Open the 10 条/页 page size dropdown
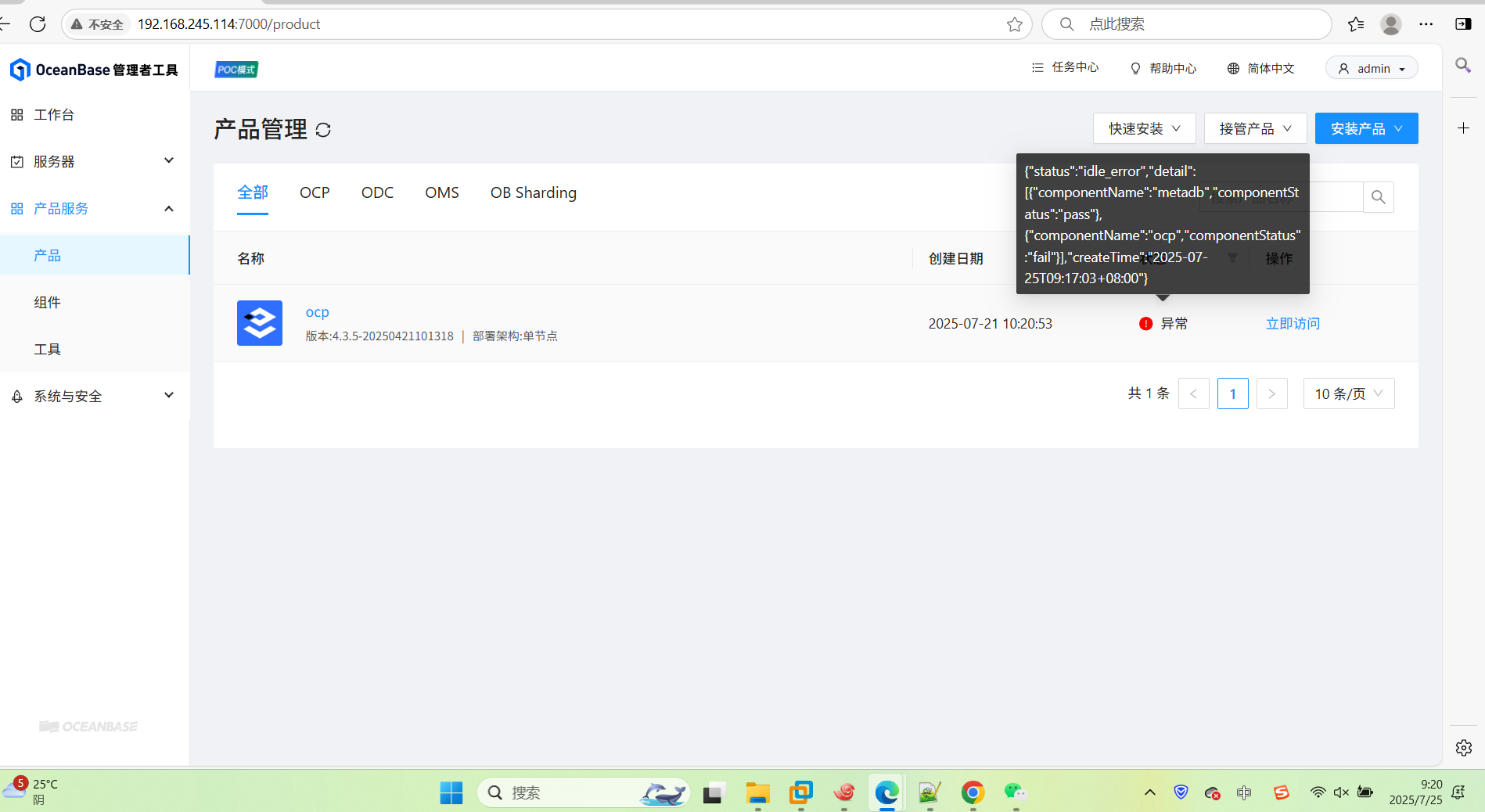This screenshot has width=1485, height=812. [x=1349, y=393]
